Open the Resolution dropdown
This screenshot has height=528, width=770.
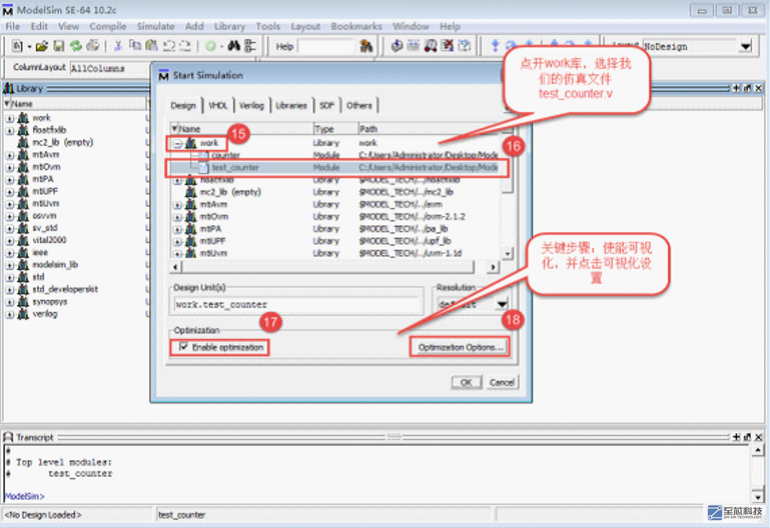501,305
